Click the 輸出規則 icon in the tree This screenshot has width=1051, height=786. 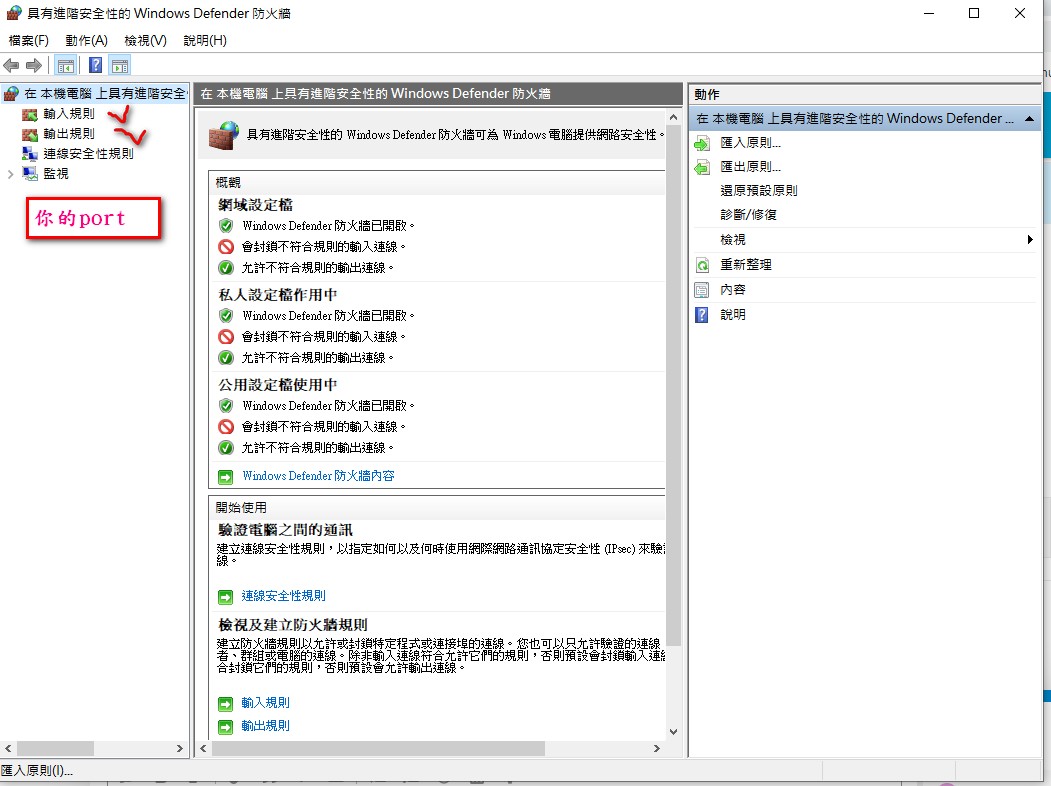pyautogui.click(x=29, y=135)
